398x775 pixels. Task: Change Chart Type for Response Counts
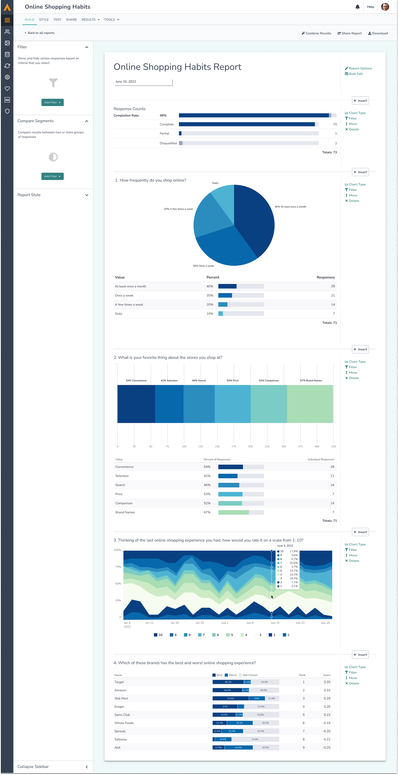click(x=355, y=113)
